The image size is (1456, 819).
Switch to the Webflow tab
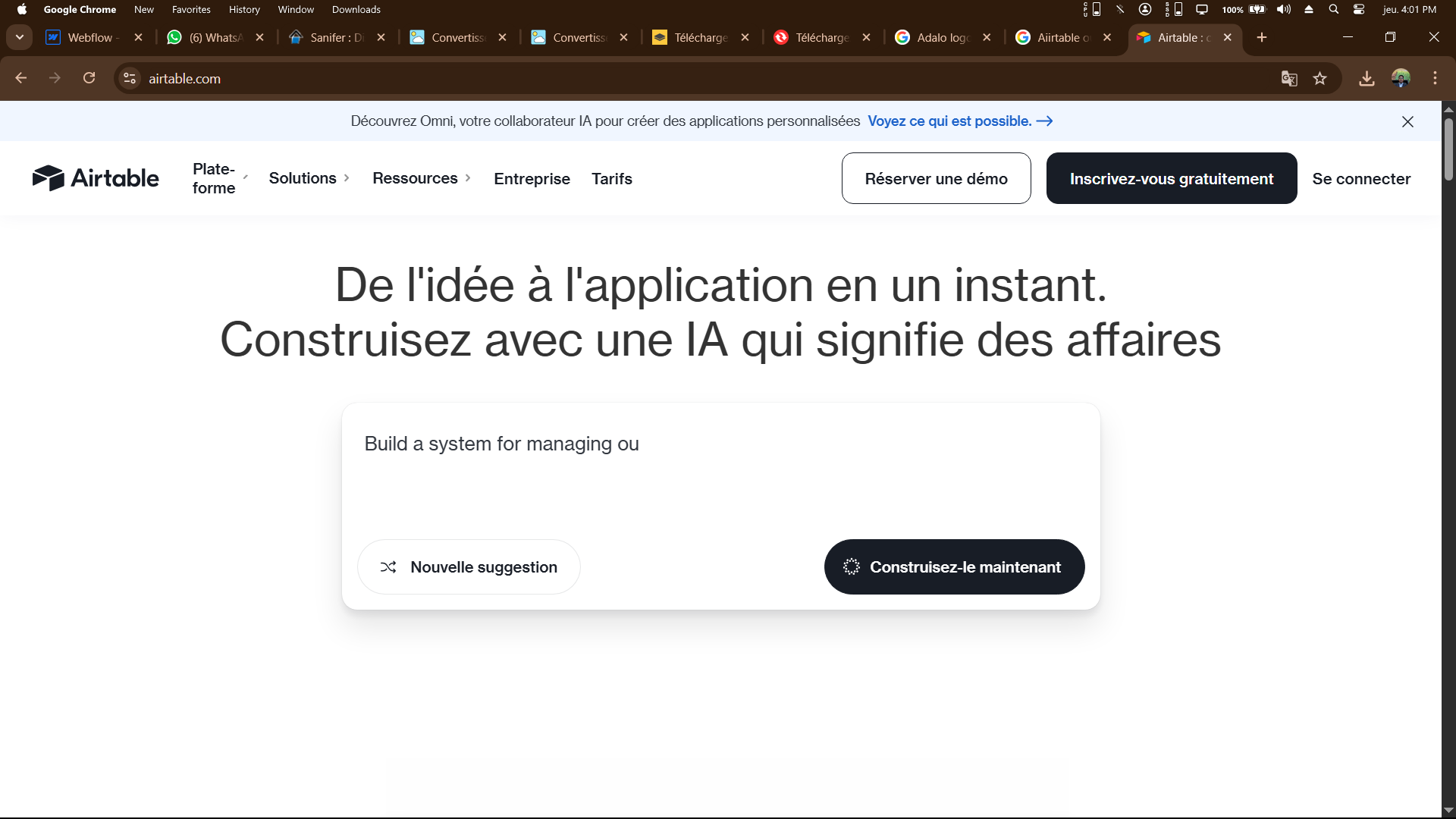(x=89, y=37)
